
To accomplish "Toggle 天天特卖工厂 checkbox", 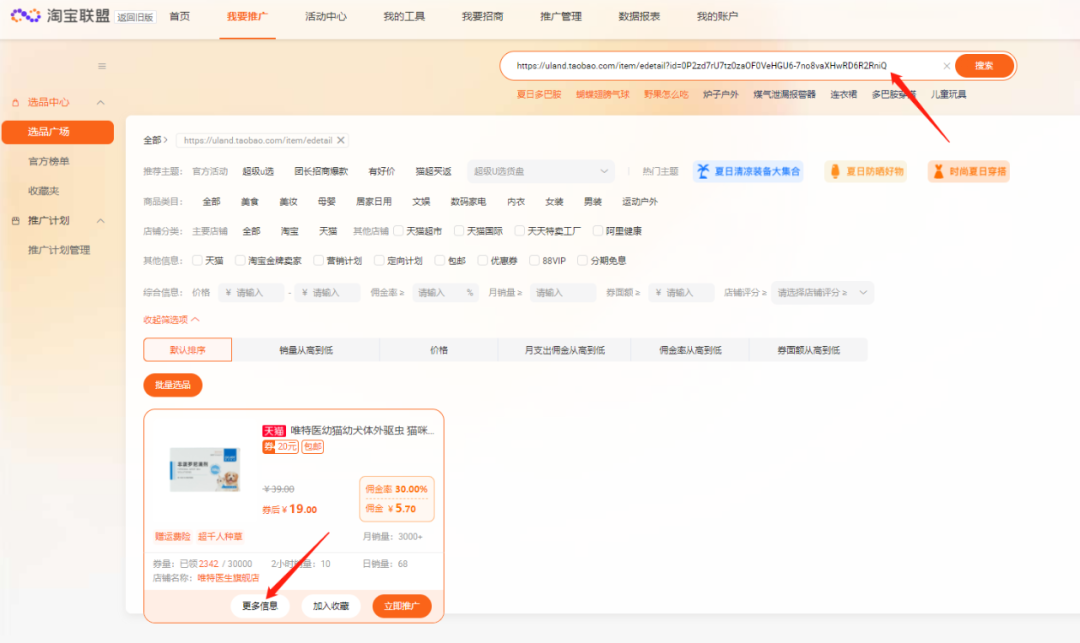I will click(519, 231).
